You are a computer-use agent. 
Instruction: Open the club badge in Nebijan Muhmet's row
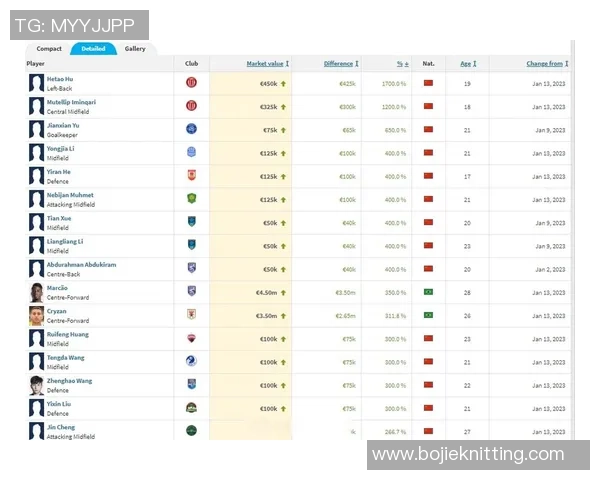[x=191, y=199]
